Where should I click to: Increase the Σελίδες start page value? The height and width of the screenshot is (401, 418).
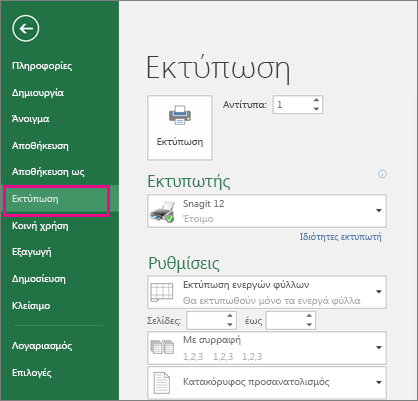(x=230, y=316)
